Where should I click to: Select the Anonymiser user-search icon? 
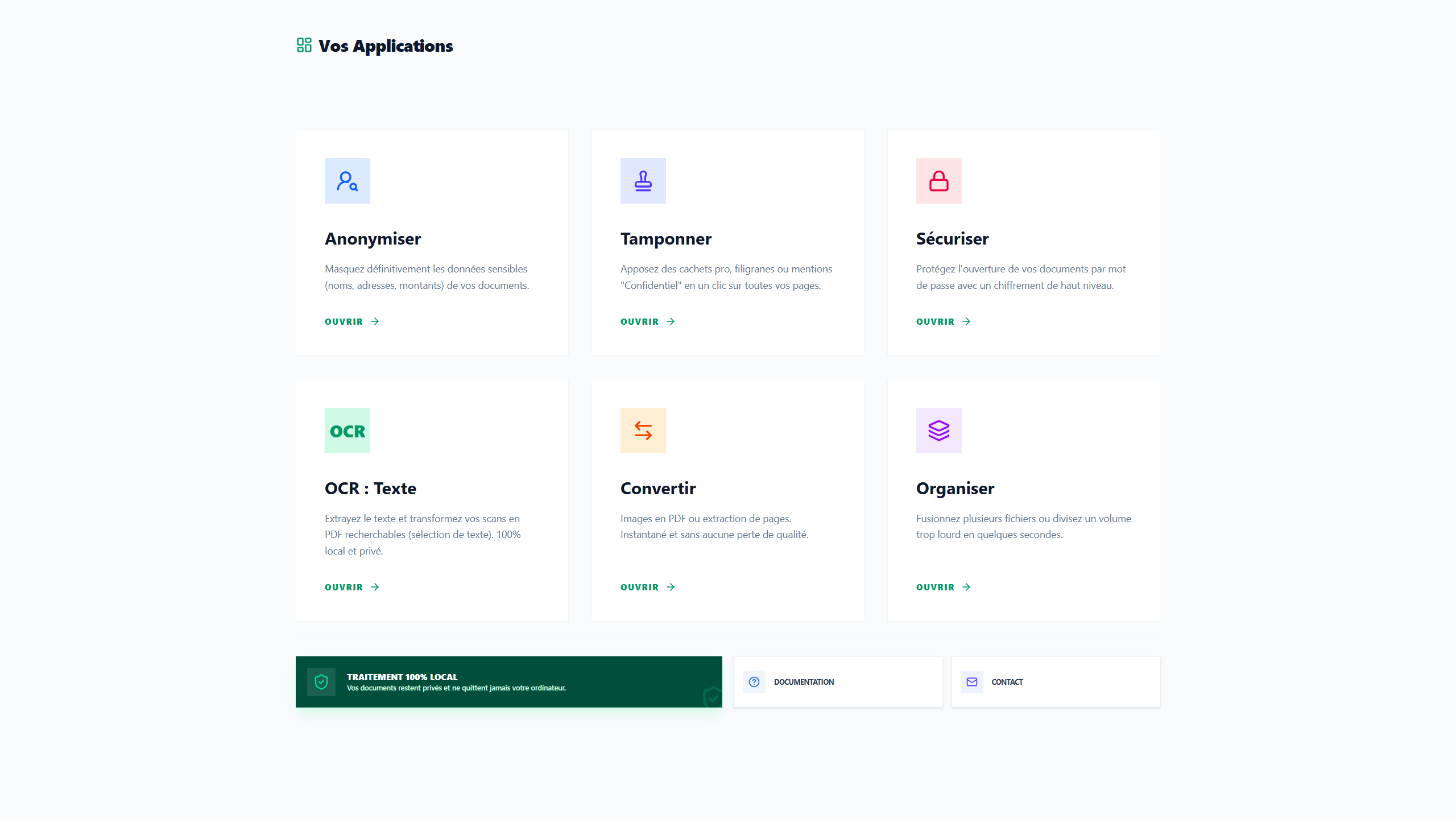tap(347, 181)
